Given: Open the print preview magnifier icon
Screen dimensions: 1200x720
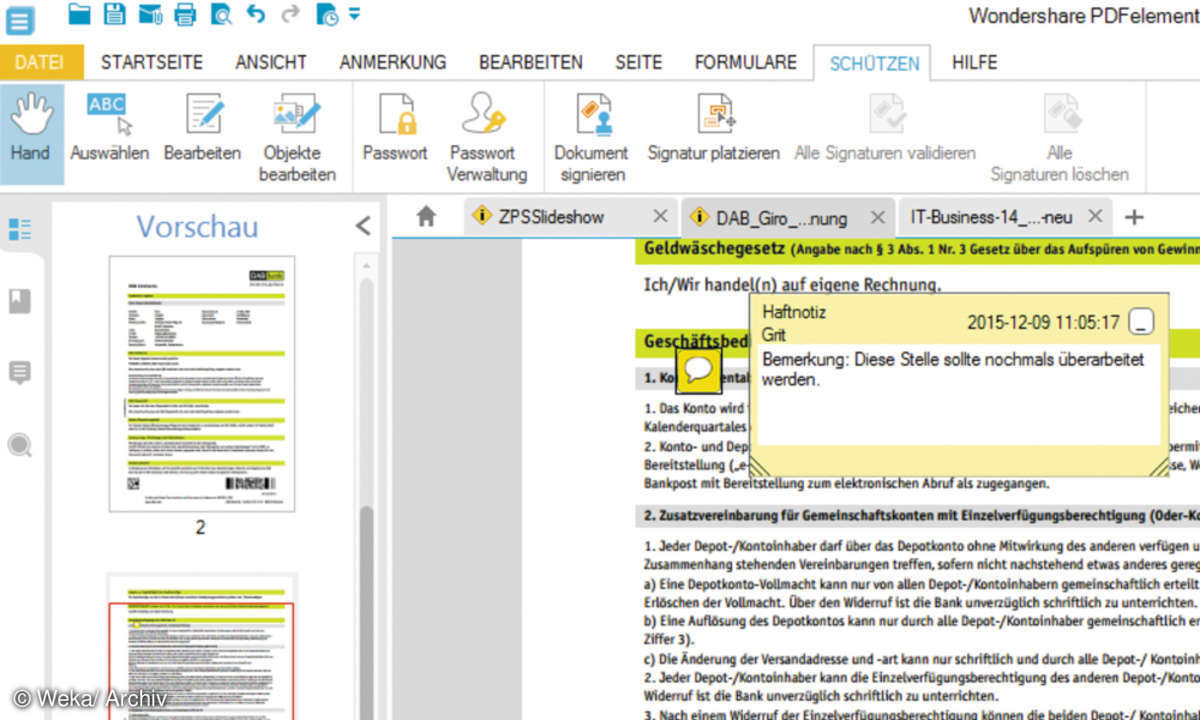Looking at the screenshot, I should (220, 14).
